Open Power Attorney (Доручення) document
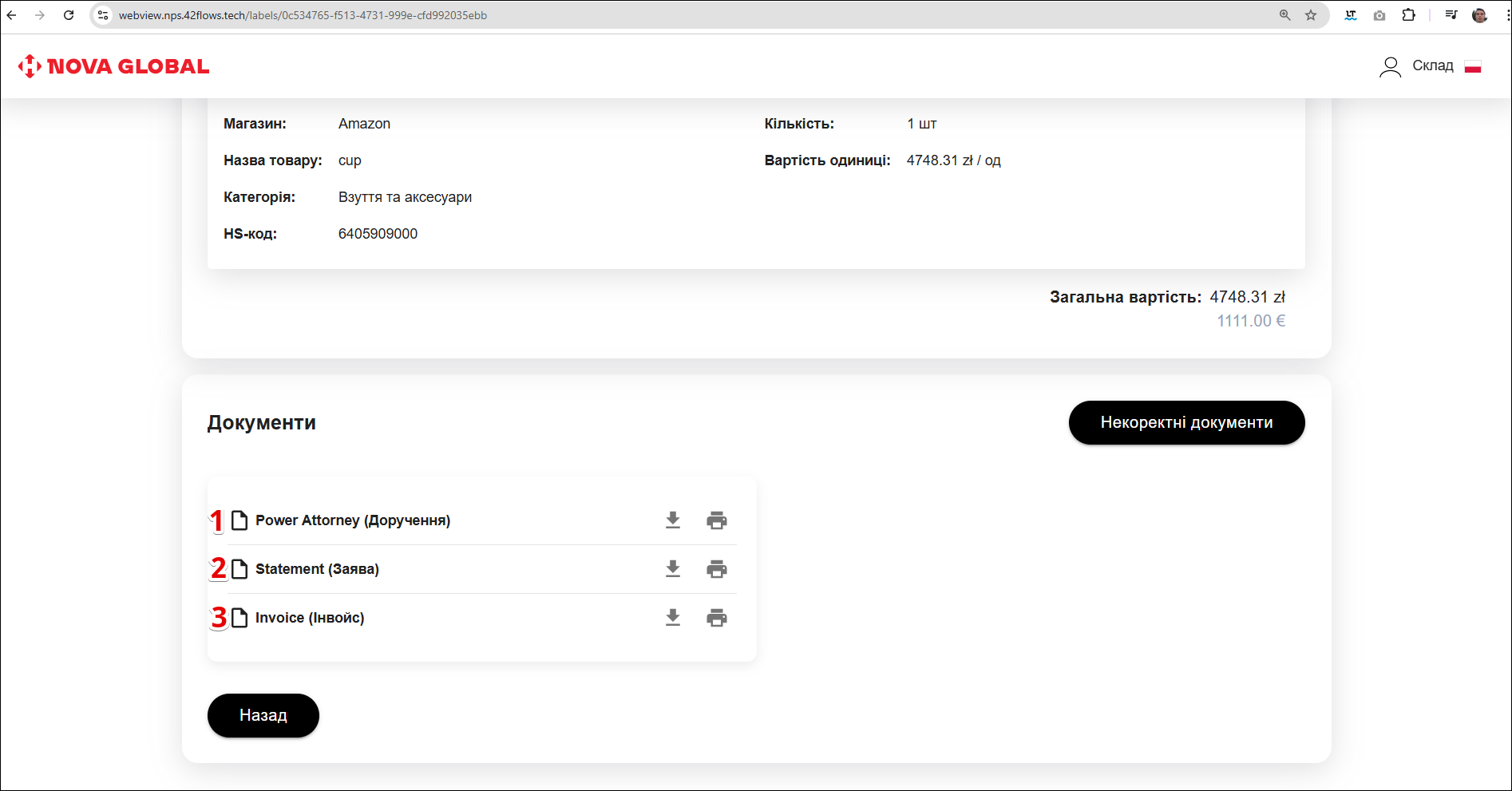Viewport: 1512px width, 791px height. [x=352, y=520]
